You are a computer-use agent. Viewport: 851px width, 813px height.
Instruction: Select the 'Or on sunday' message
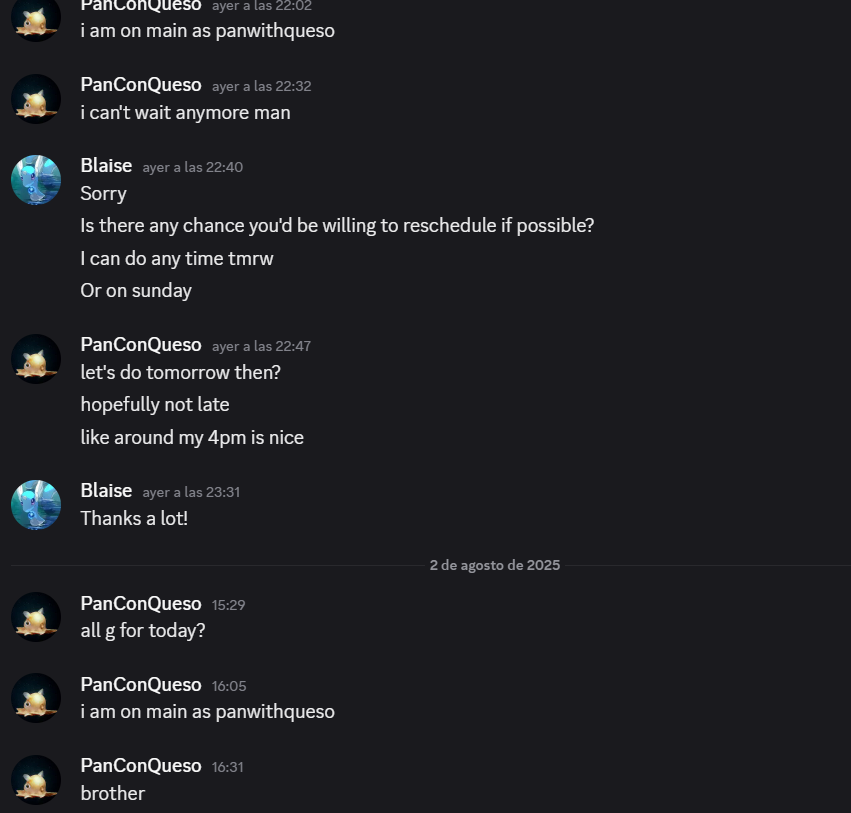tap(136, 291)
